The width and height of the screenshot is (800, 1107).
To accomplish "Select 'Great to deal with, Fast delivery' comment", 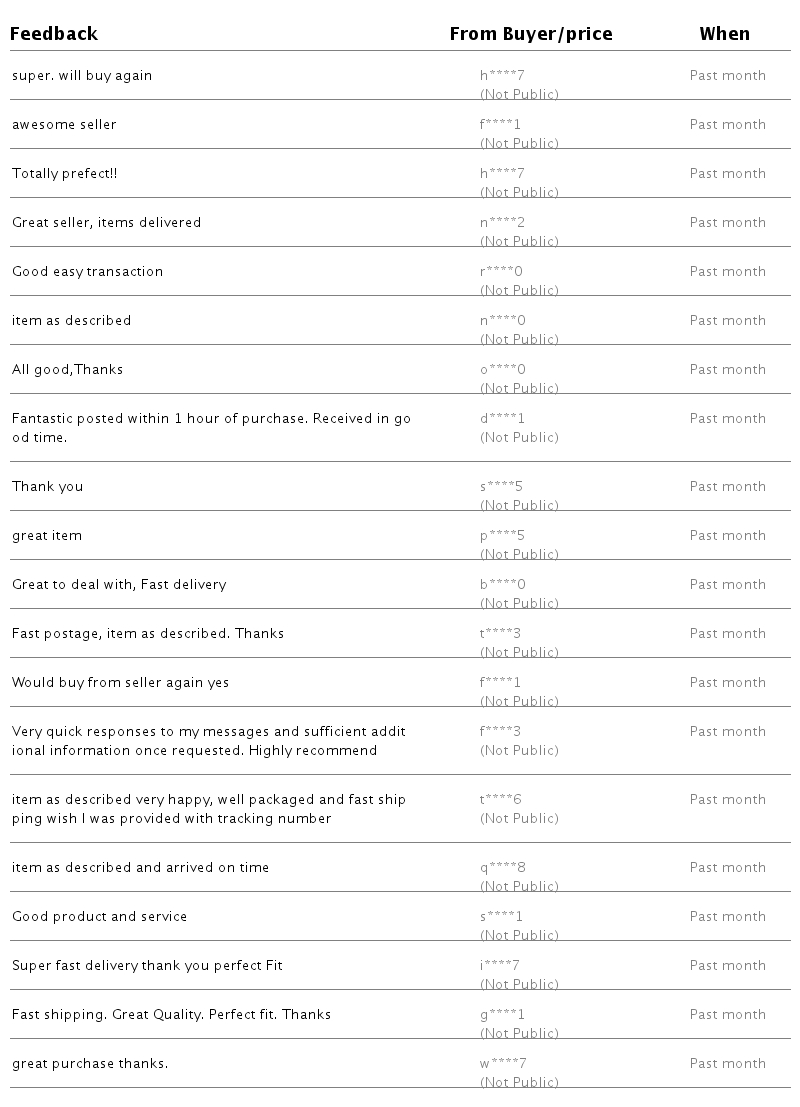I will (119, 585).
